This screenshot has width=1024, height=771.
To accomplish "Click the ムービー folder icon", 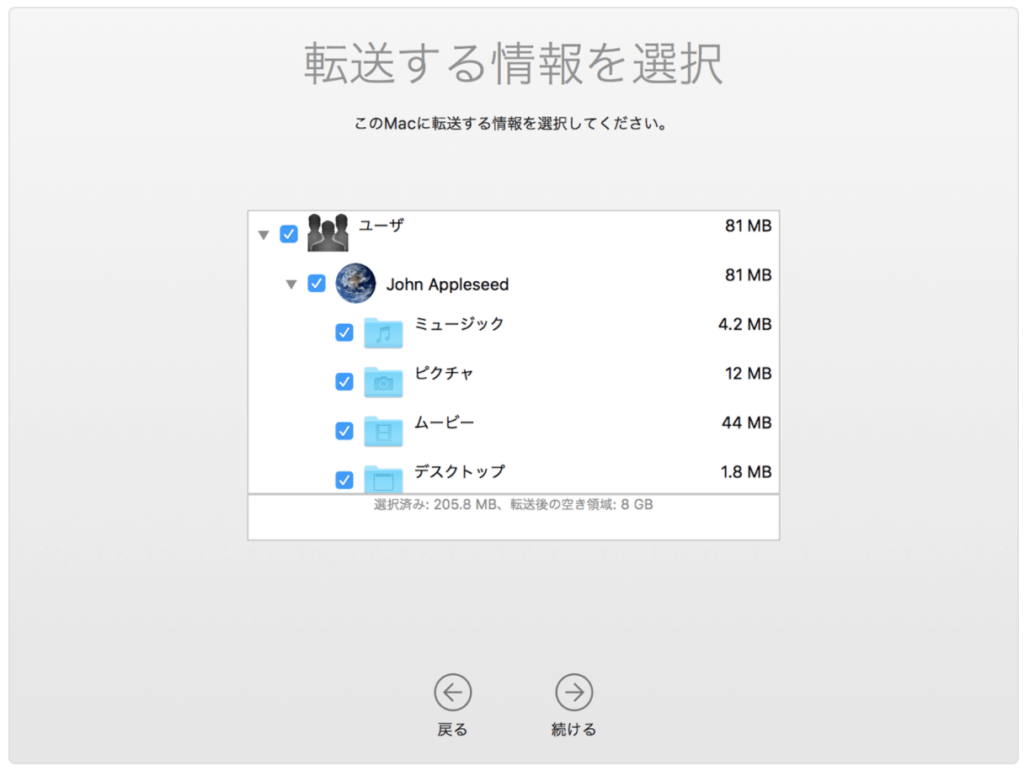I will coord(383,431).
